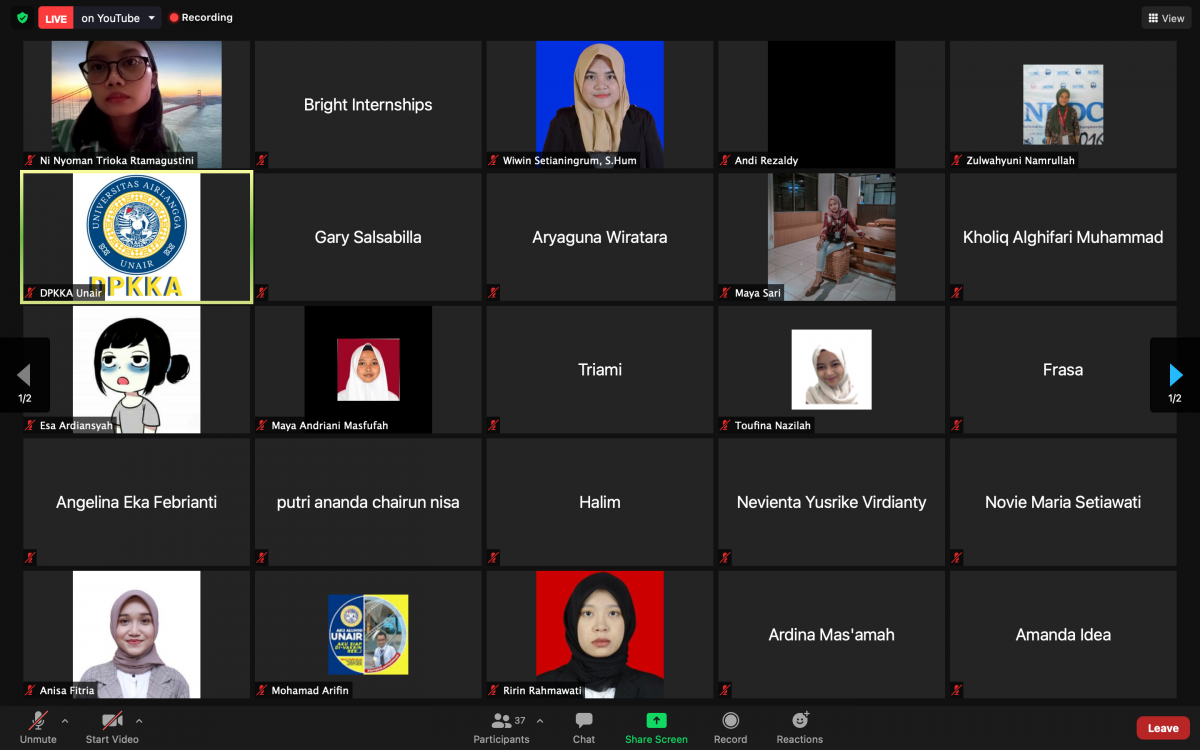The image size is (1200, 750).
Task: Select the Bright Internships participant tile
Action: point(368,104)
